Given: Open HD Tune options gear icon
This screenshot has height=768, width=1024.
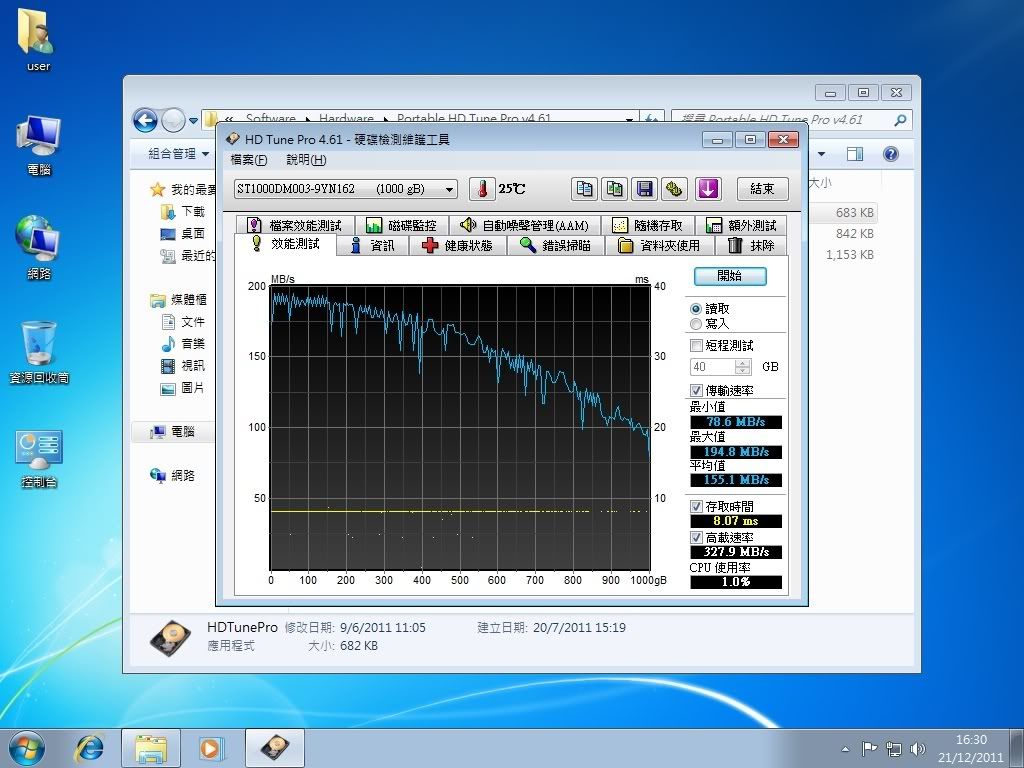Looking at the screenshot, I should (674, 189).
